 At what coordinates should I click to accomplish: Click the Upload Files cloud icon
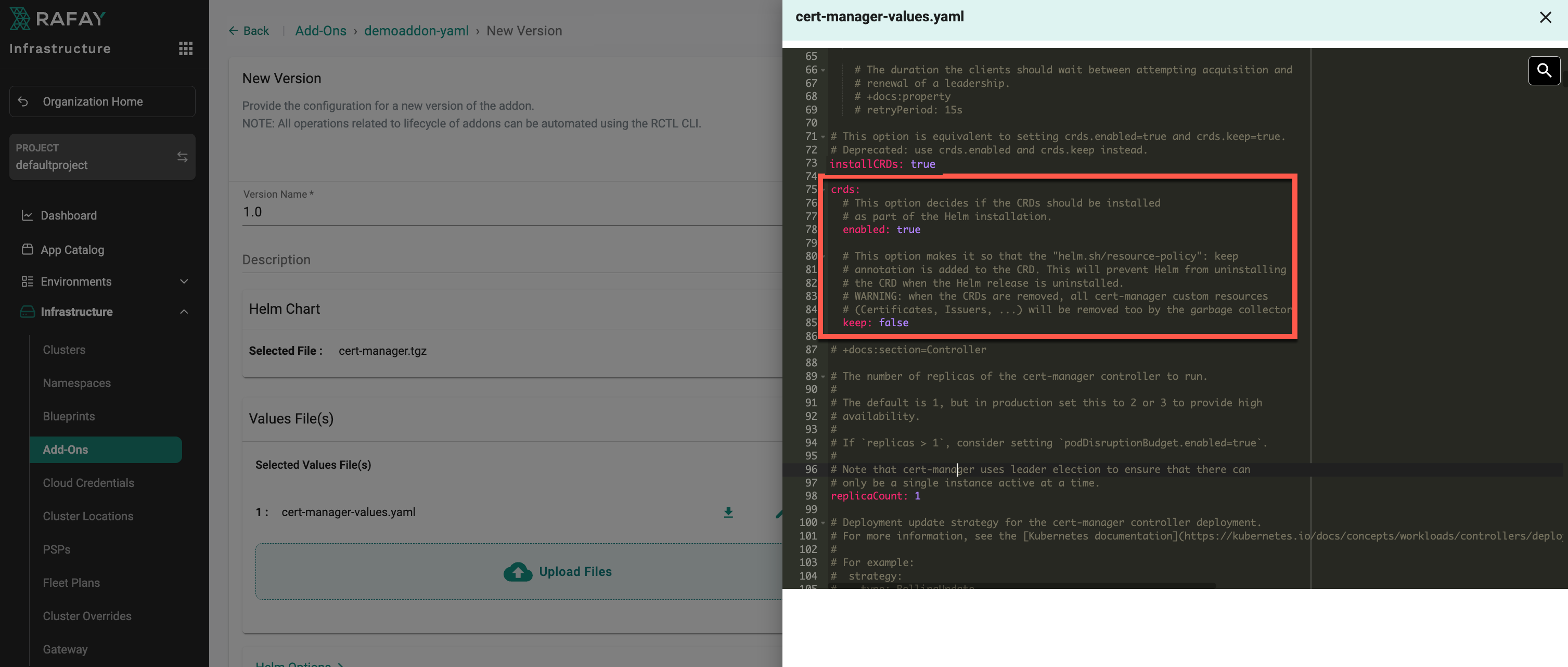pyautogui.click(x=518, y=571)
